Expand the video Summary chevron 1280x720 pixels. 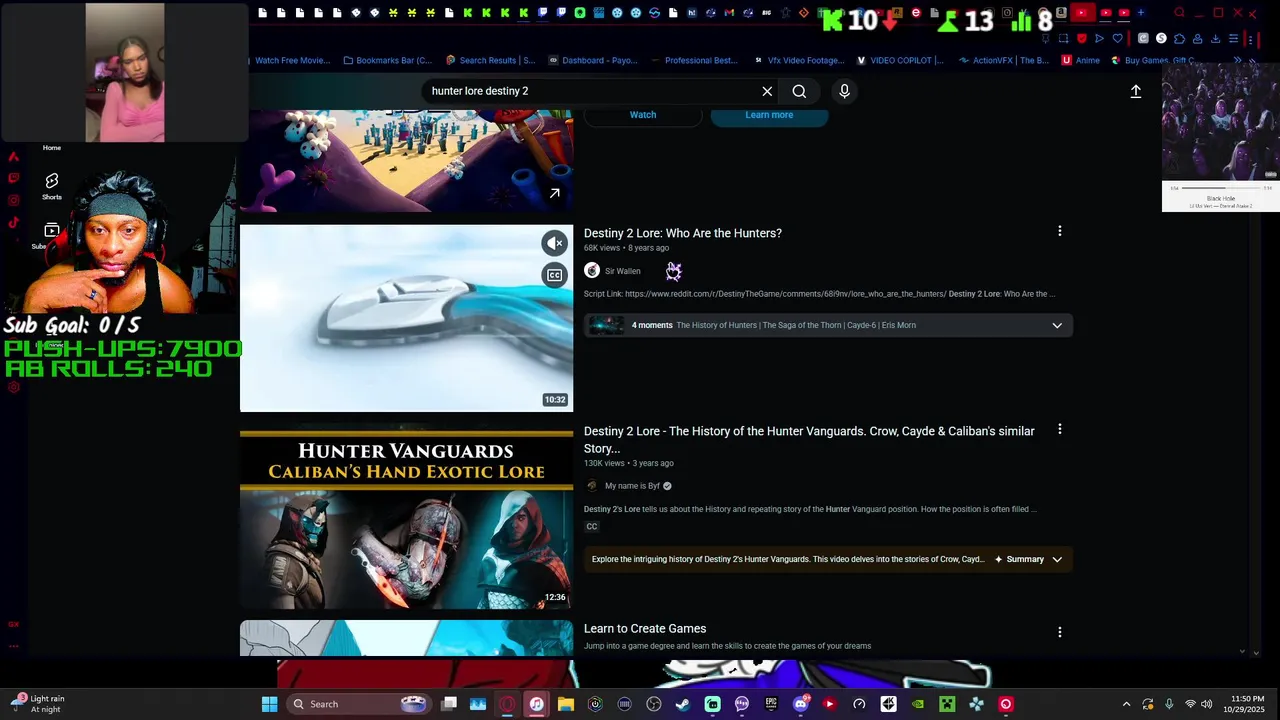pos(1057,559)
